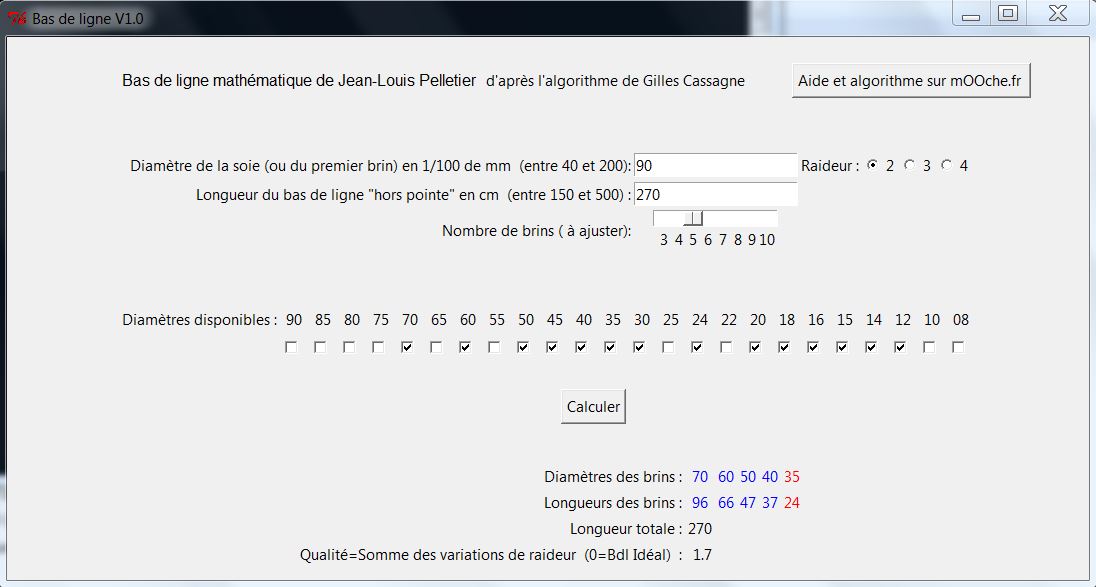The height and width of the screenshot is (587, 1096).
Task: Click the 3 label under brins slider
Action: (663, 240)
